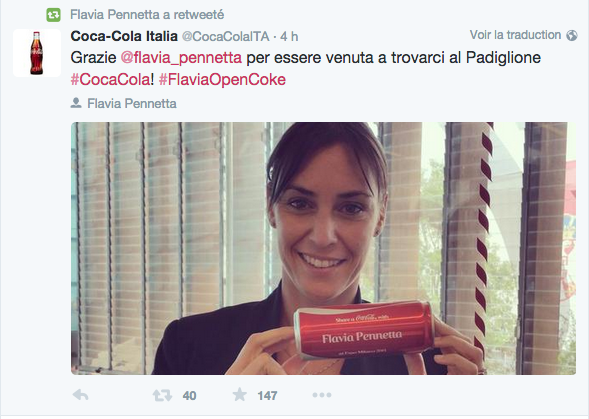Viewport: 589px width, 419px height.
Task: Retweet this Coca-Cola Italia tweet
Action: (162, 395)
